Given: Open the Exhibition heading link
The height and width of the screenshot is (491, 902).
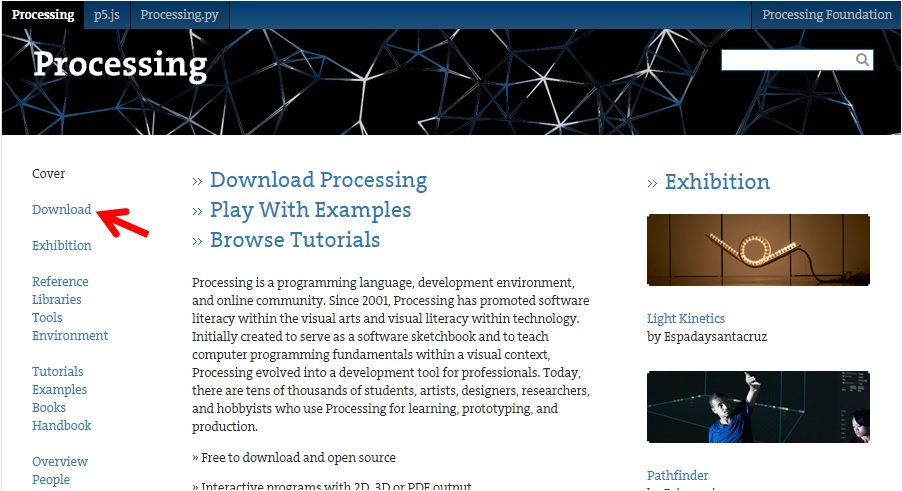Looking at the screenshot, I should [717, 182].
